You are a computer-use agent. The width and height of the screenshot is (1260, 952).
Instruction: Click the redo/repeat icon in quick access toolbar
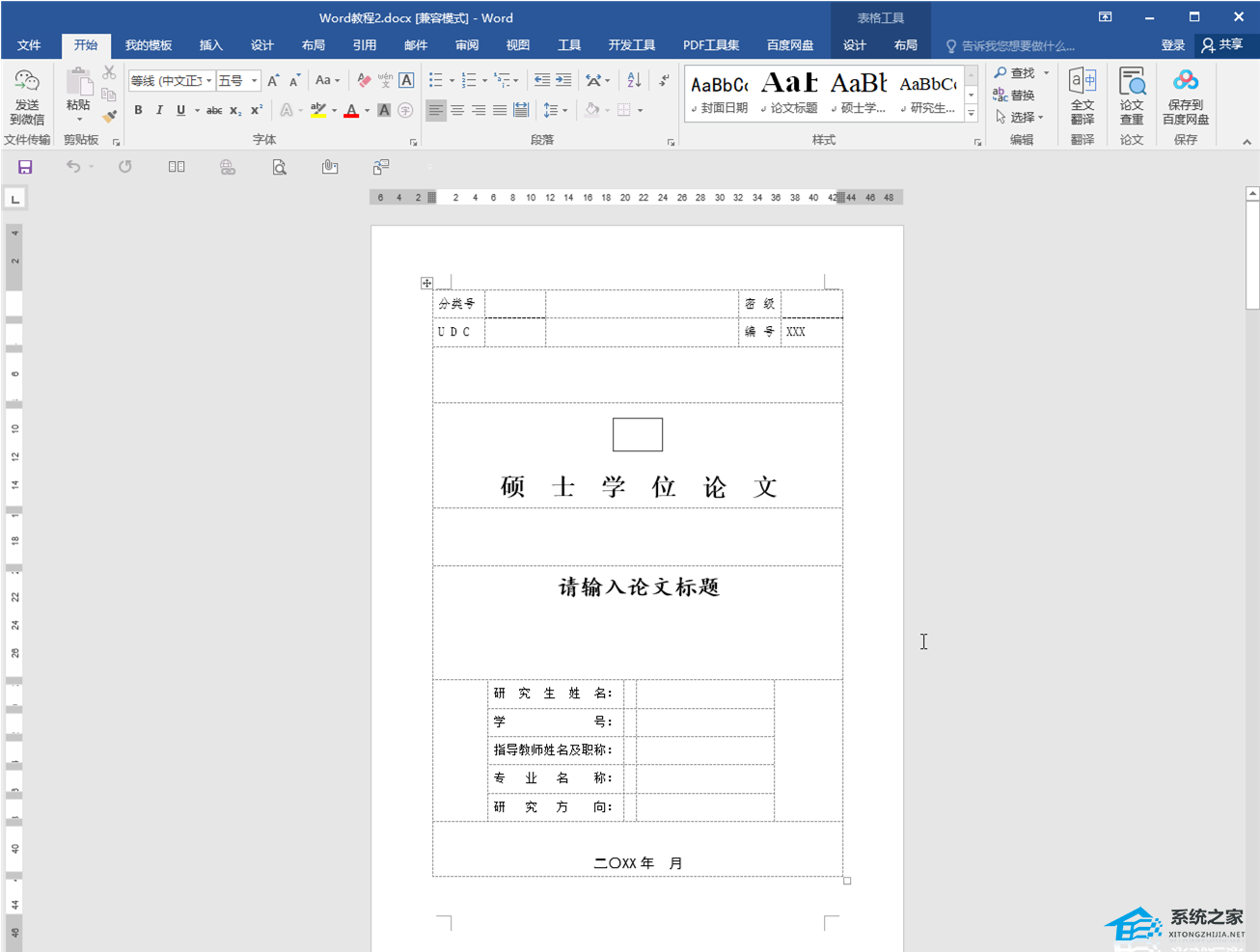(124, 167)
